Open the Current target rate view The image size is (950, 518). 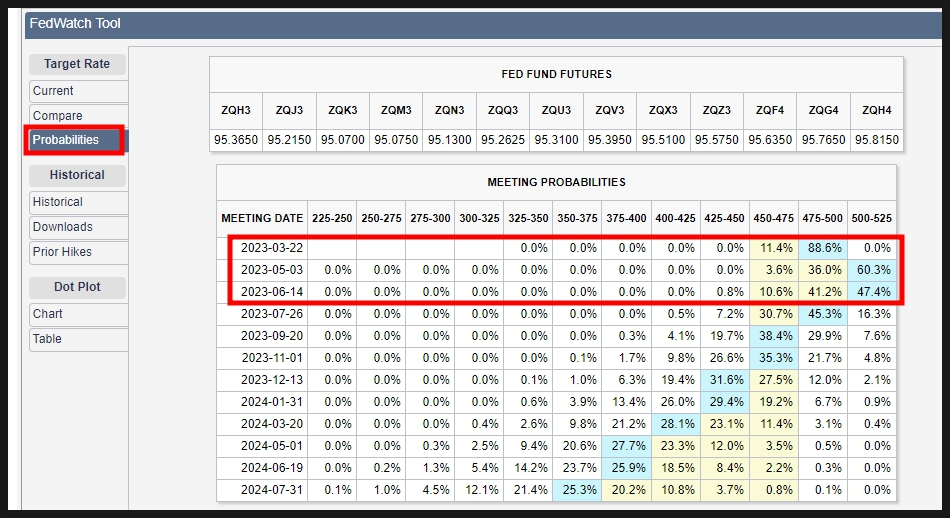[x=78, y=91]
